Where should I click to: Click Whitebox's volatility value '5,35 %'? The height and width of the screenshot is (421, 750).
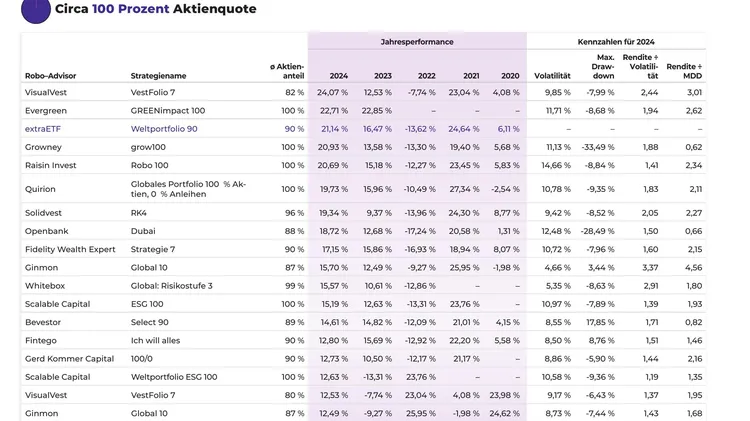558,286
